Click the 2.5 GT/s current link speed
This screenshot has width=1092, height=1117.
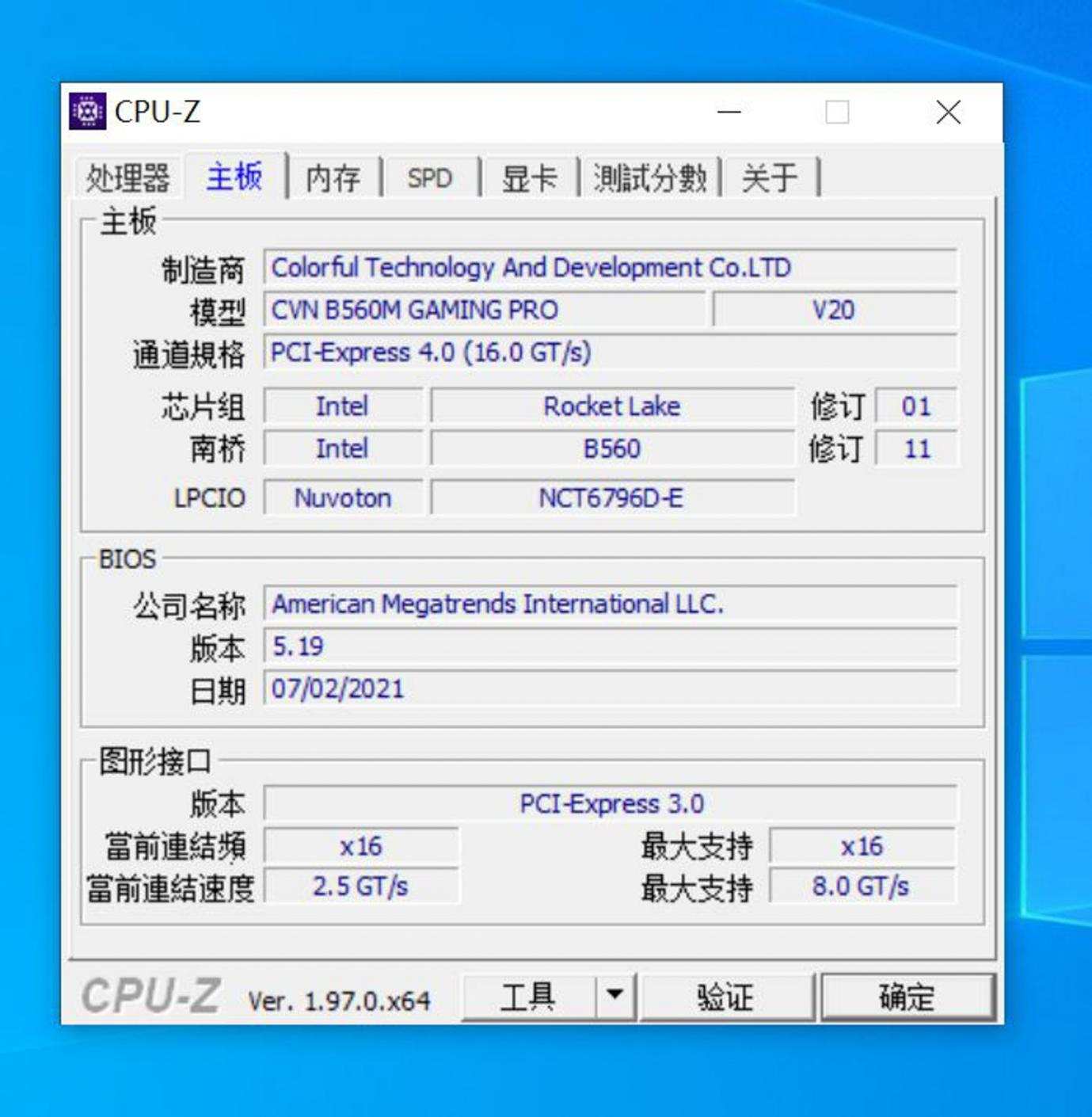(362, 886)
